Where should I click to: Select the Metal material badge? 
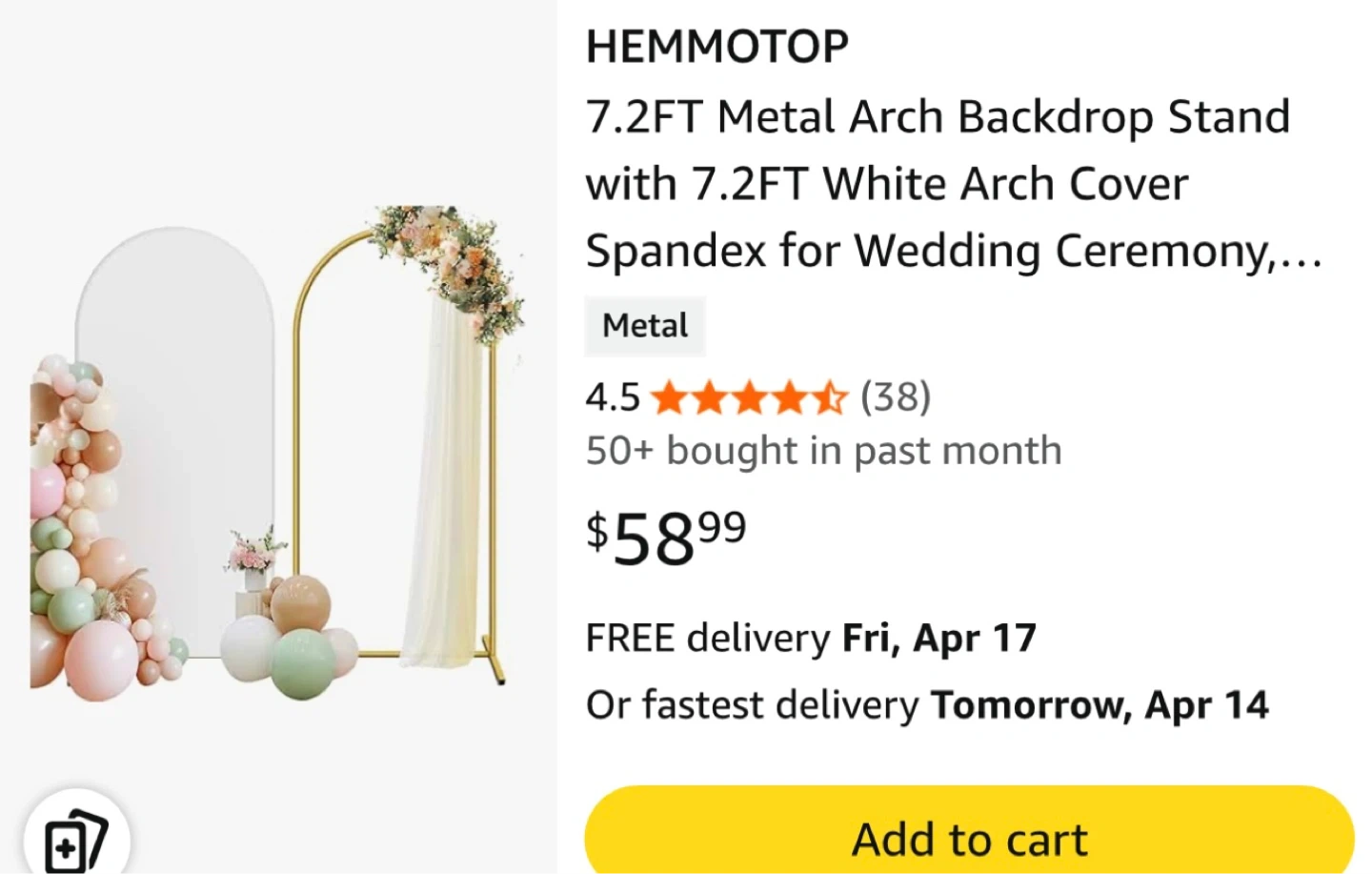[x=644, y=326]
